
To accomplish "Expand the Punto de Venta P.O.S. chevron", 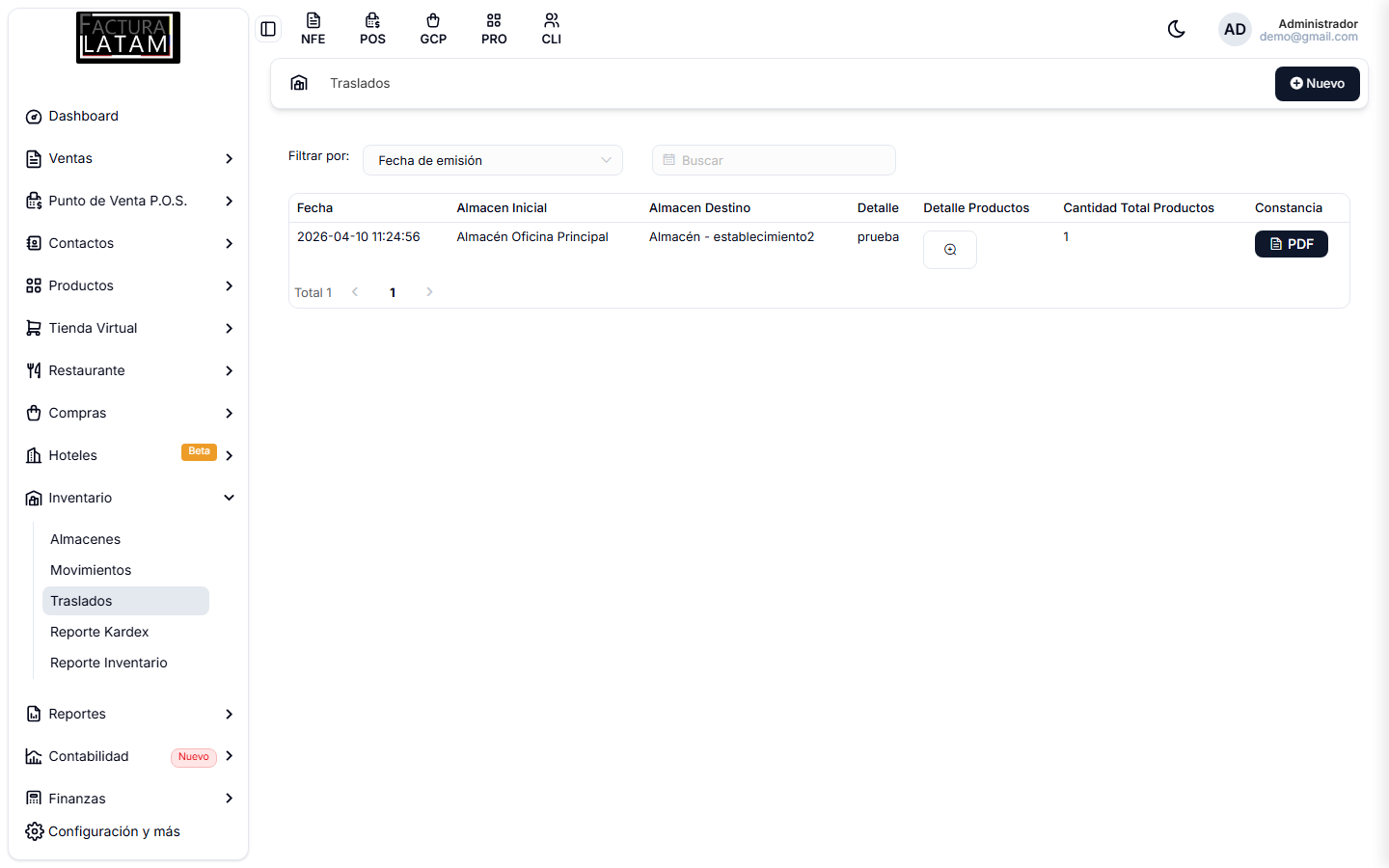I will point(230,202).
